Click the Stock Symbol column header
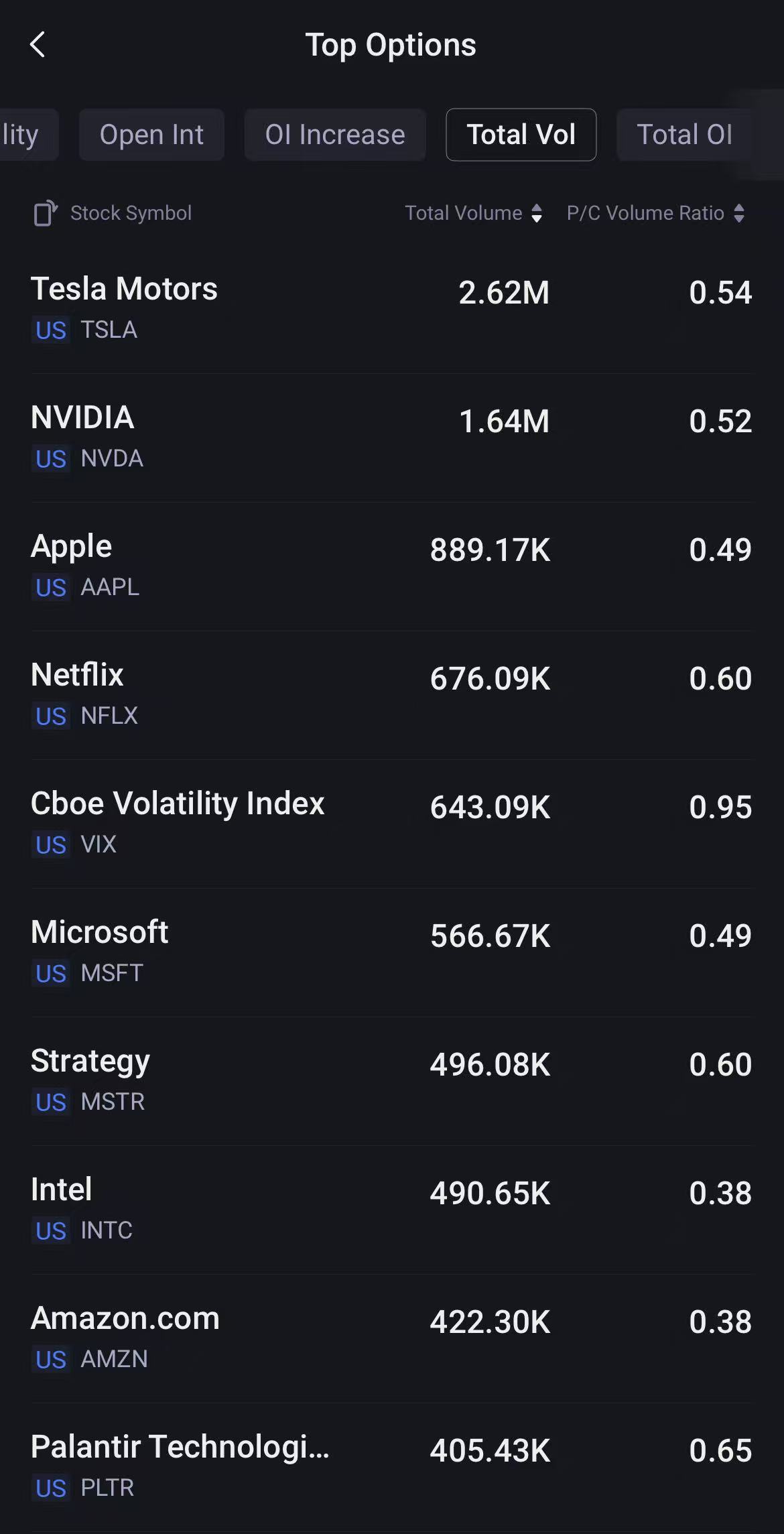The image size is (784, 1534). (x=131, y=213)
